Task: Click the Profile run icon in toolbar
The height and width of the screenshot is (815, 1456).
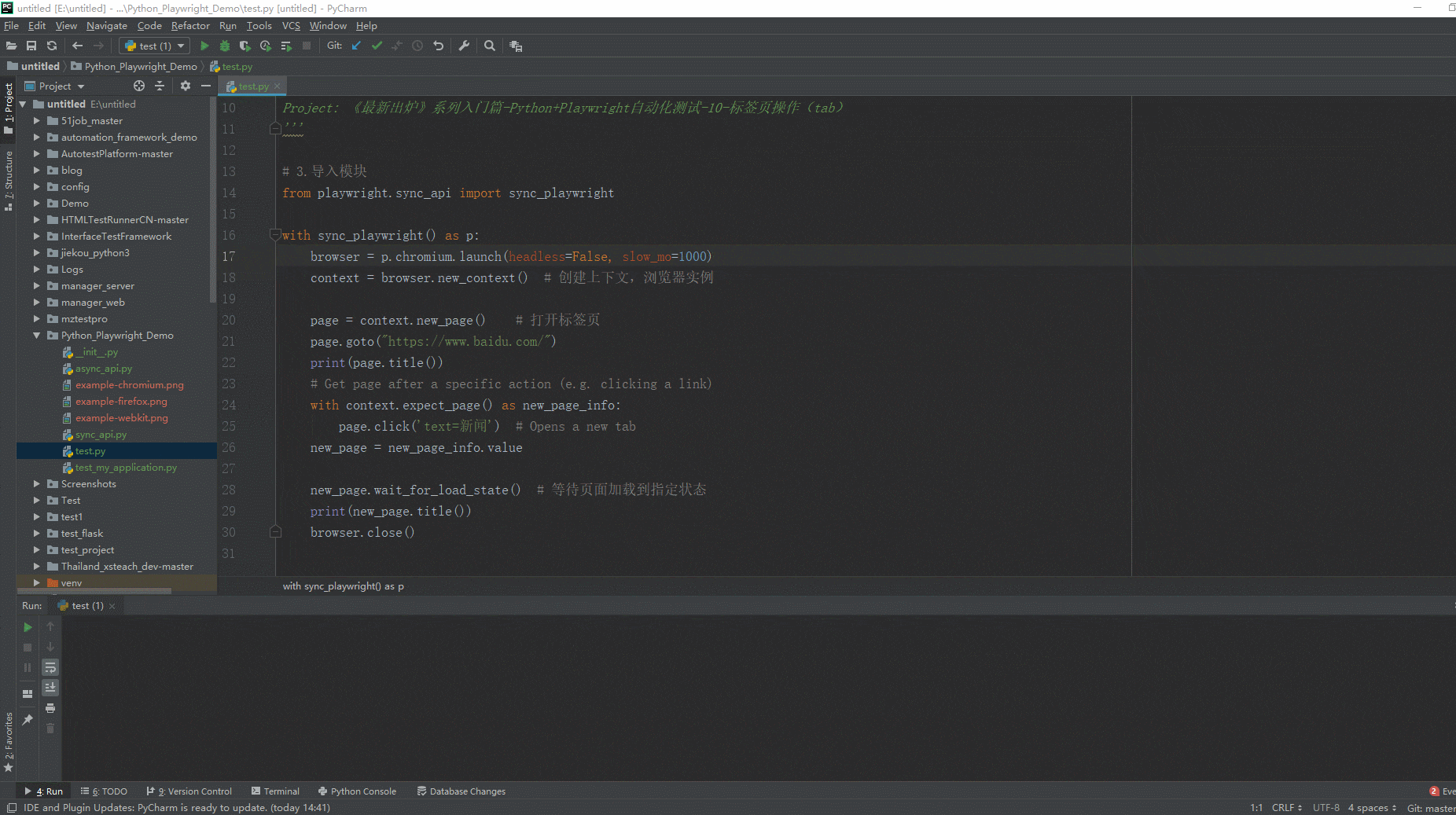Action: click(266, 46)
